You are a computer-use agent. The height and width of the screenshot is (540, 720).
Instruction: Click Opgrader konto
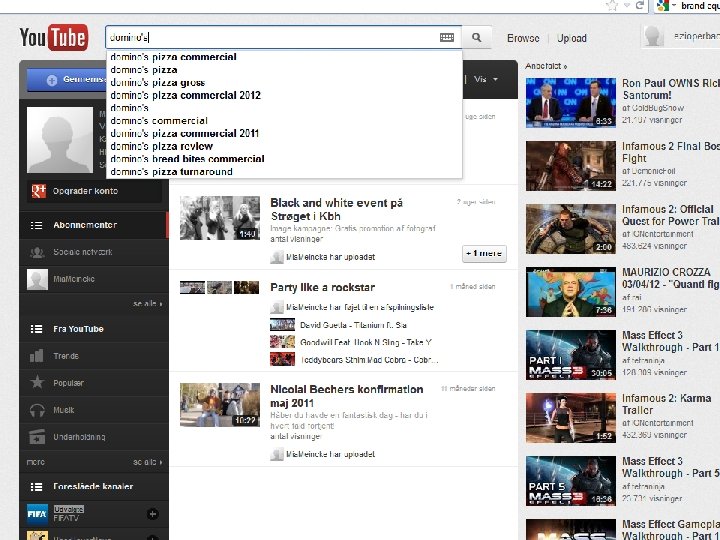(85, 191)
